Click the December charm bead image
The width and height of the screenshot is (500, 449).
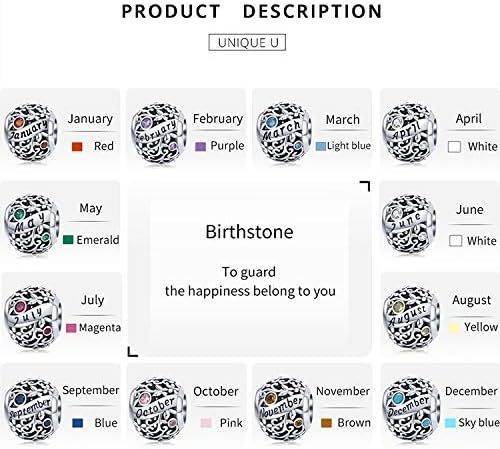tap(411, 408)
